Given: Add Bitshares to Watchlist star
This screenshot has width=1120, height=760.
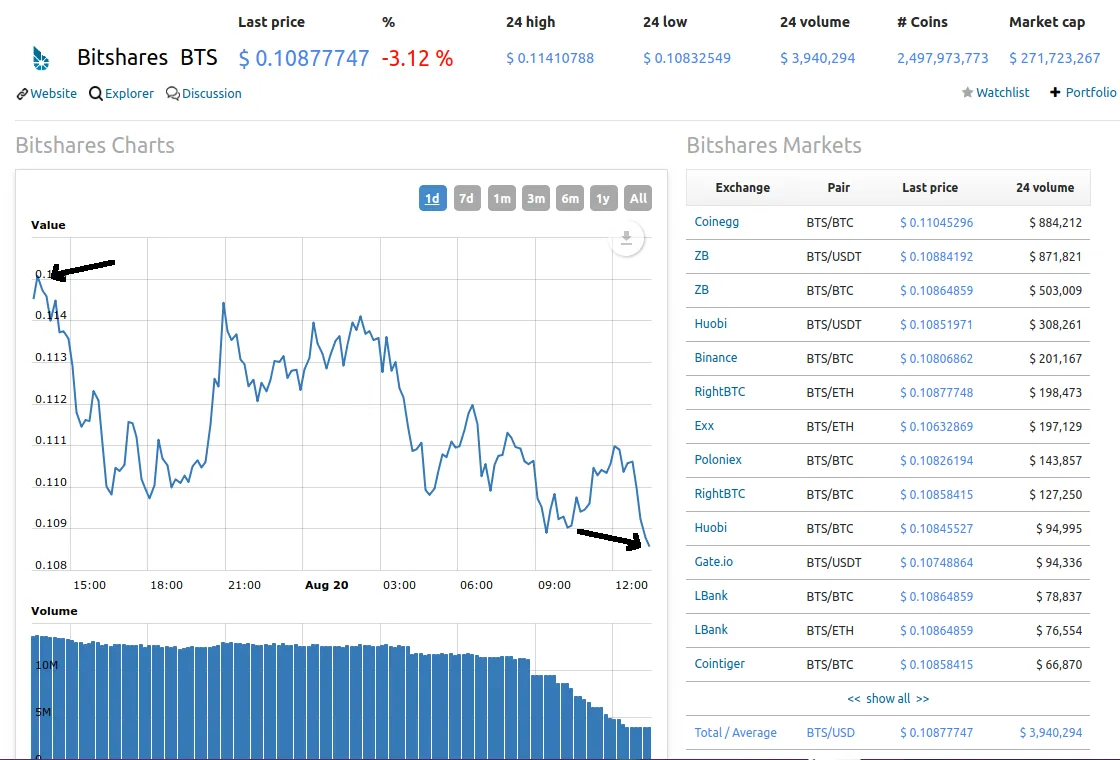Looking at the screenshot, I should 967,93.
